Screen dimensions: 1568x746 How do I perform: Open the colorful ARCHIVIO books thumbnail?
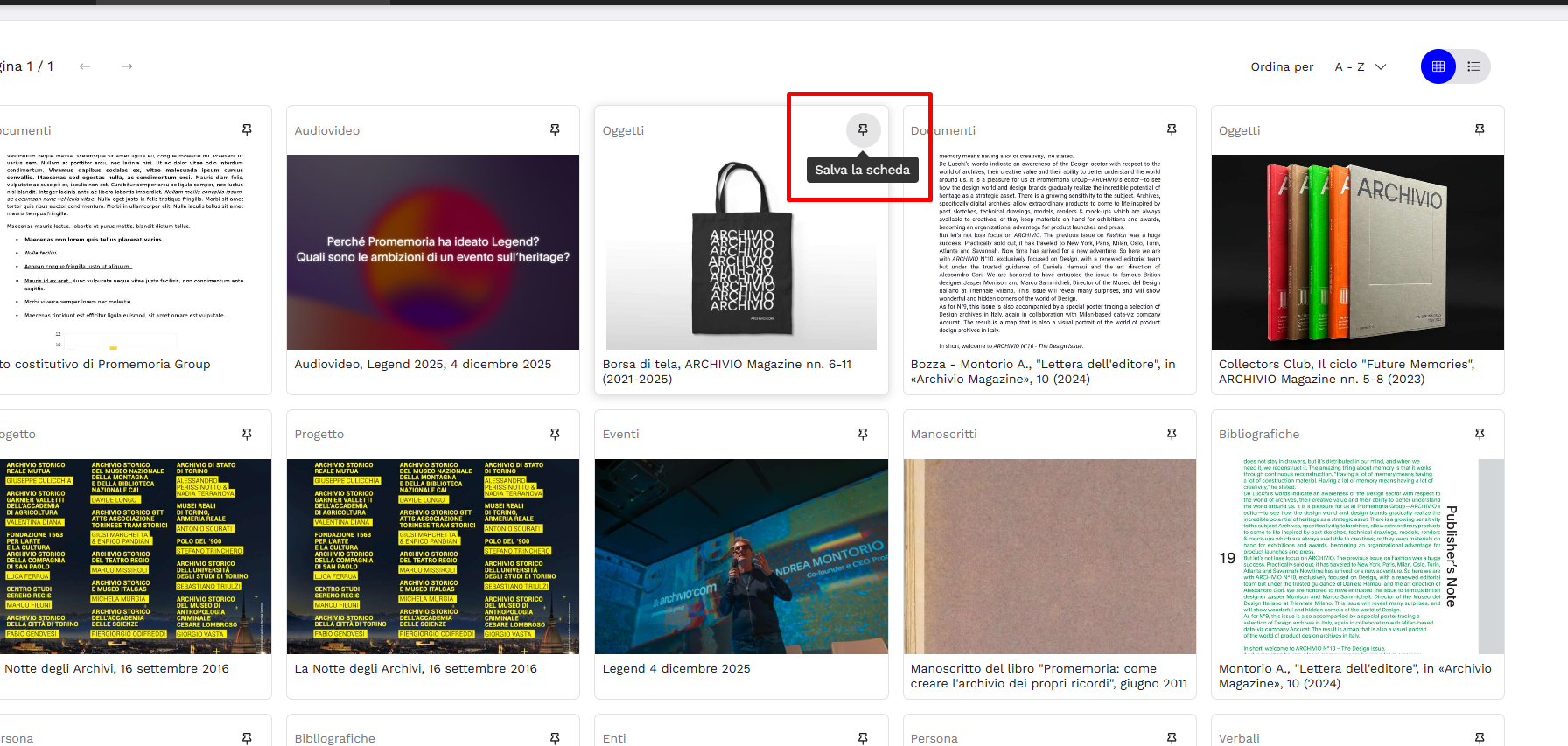[1358, 252]
